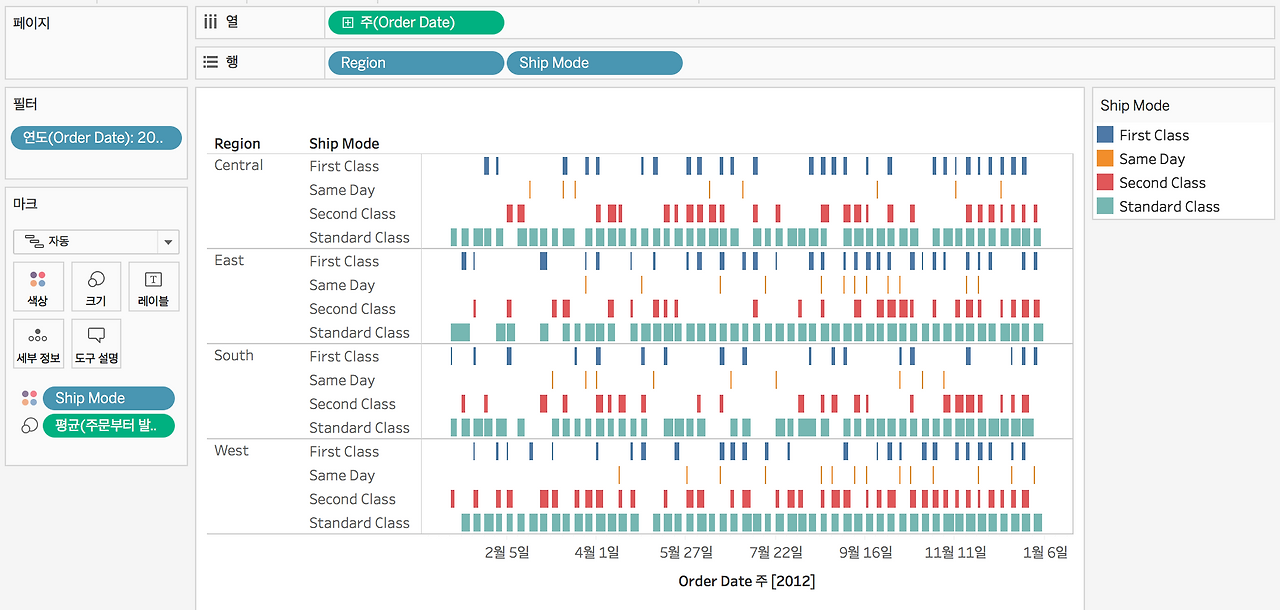Click the Label (레이블) mark card button
Screen dimensions: 1280x610
pyautogui.click(x=153, y=286)
